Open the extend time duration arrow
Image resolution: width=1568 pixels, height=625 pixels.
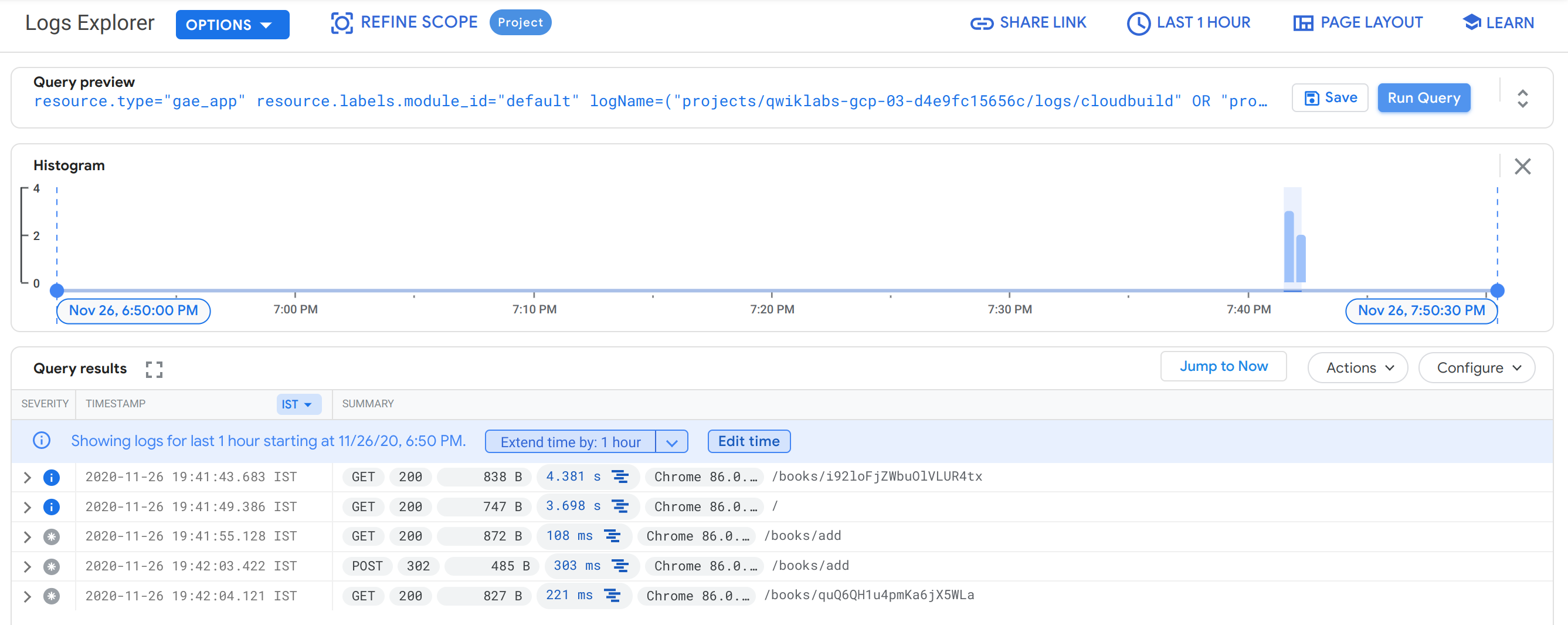[x=671, y=442]
